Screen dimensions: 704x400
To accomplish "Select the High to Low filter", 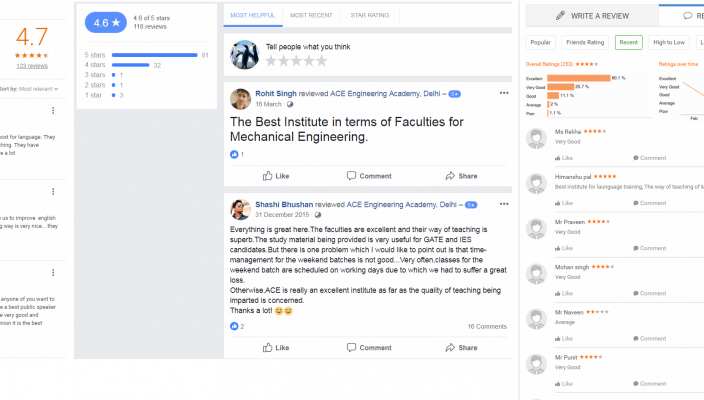I will (x=669, y=42).
